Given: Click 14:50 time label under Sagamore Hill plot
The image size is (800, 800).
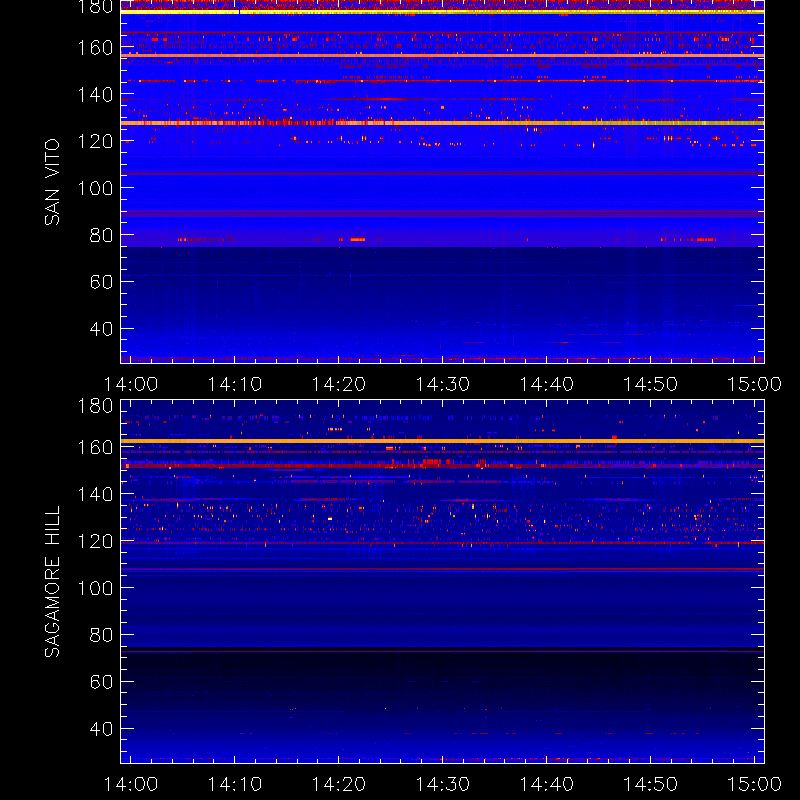Looking at the screenshot, I should click(651, 784).
